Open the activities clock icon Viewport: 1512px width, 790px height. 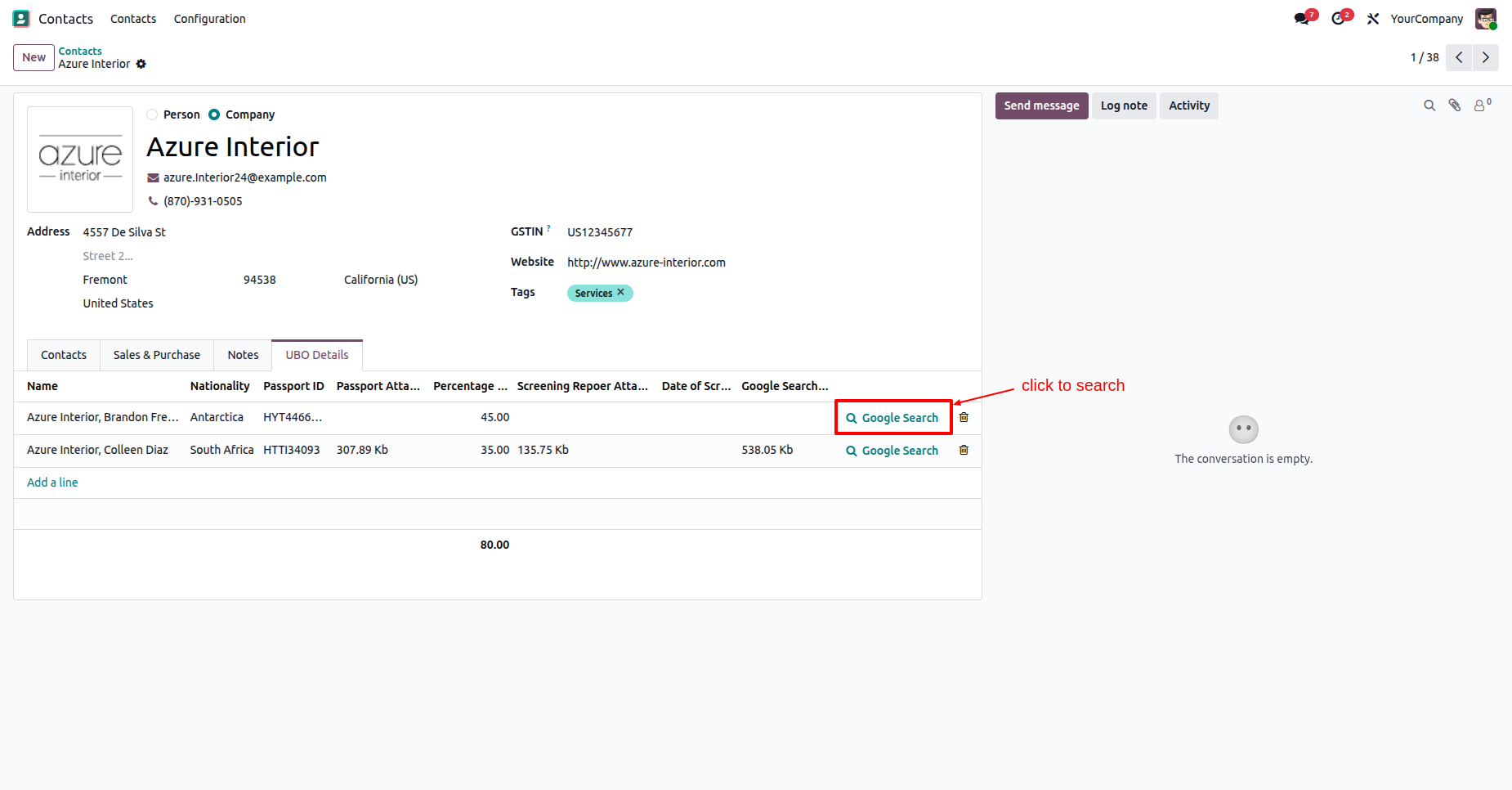click(1338, 19)
